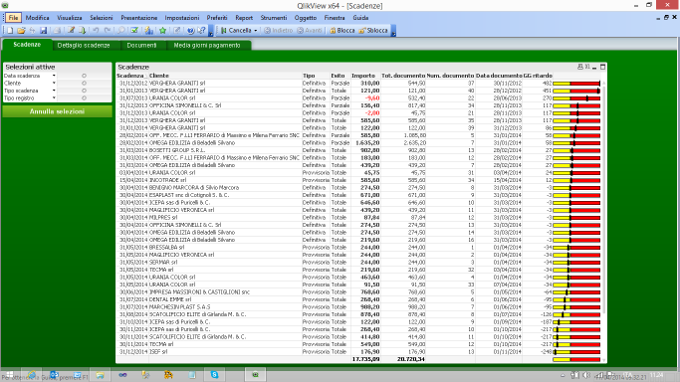Click the Scadenze table vertical scrollbar
Viewport: 680px width, 382px height.
pyautogui.click(x=603, y=199)
